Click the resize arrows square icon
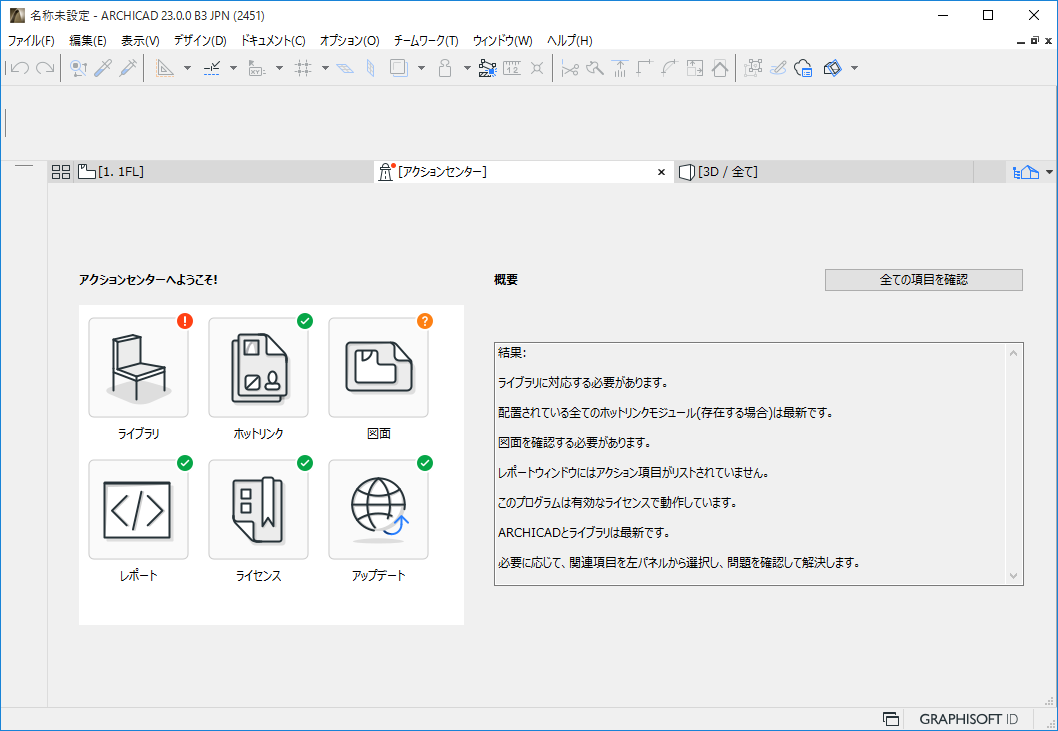The width and height of the screenshot is (1058, 731). pyautogui.click(x=694, y=68)
